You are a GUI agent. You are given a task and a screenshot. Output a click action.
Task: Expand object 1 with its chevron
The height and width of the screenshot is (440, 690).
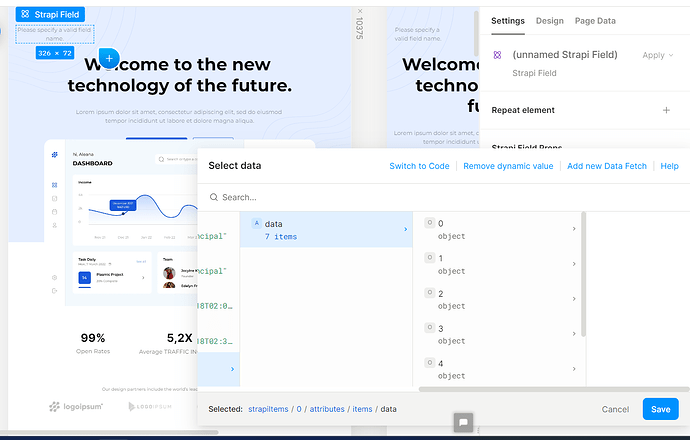(x=574, y=264)
